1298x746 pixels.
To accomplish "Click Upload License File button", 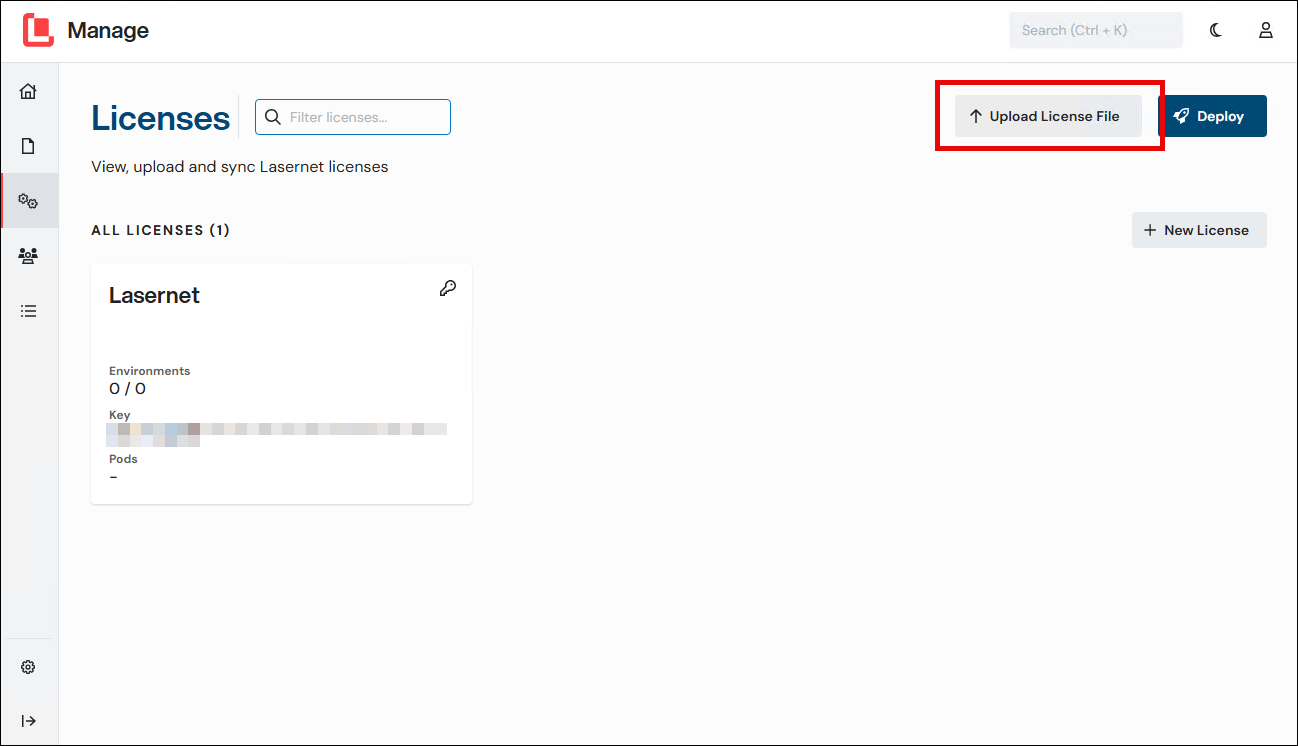I will (1048, 116).
